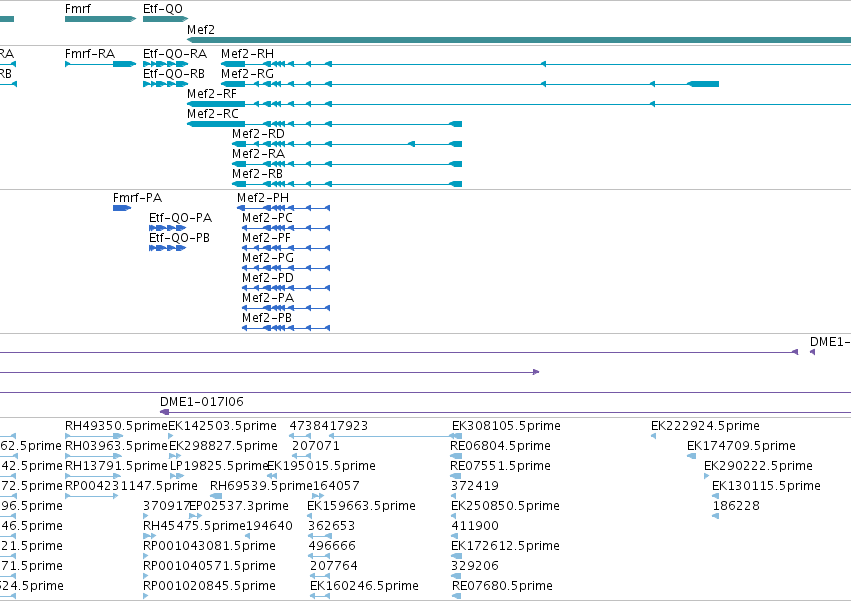This screenshot has height=601, width=851.
Task: Select the Fmrf gene bar
Action: coord(100,19)
